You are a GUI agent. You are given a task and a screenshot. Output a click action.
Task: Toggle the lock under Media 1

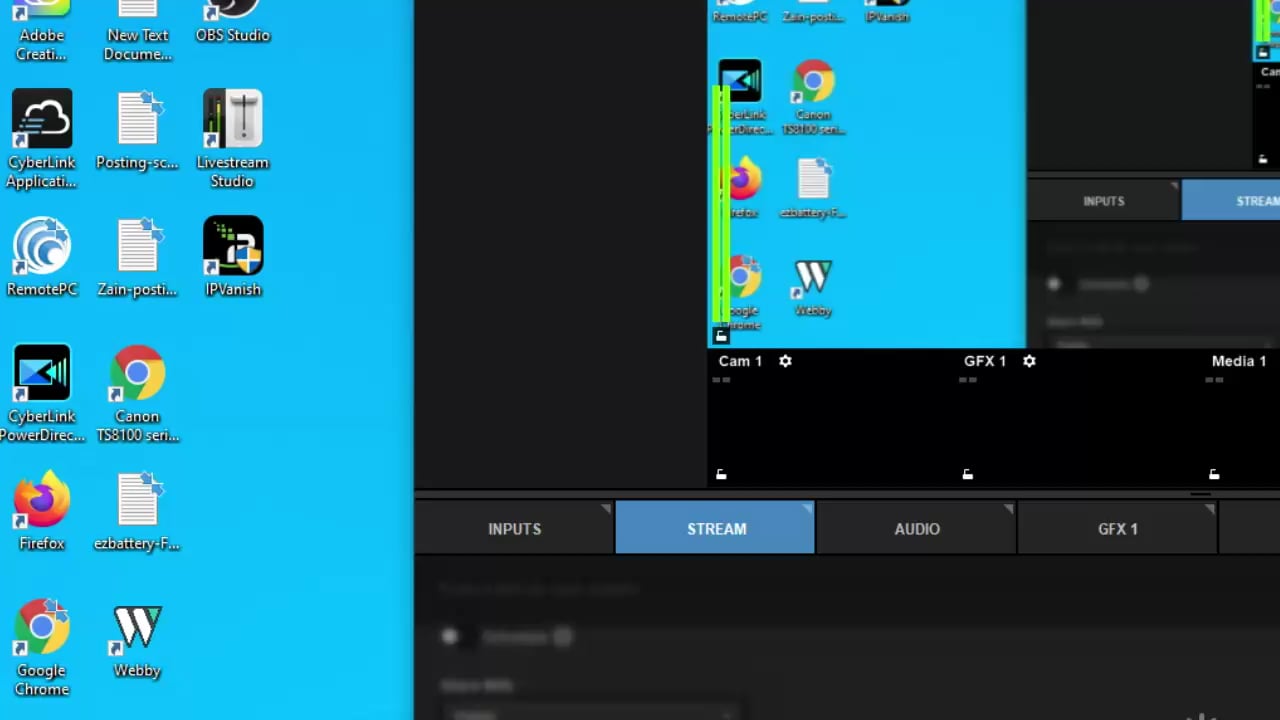click(x=1214, y=474)
